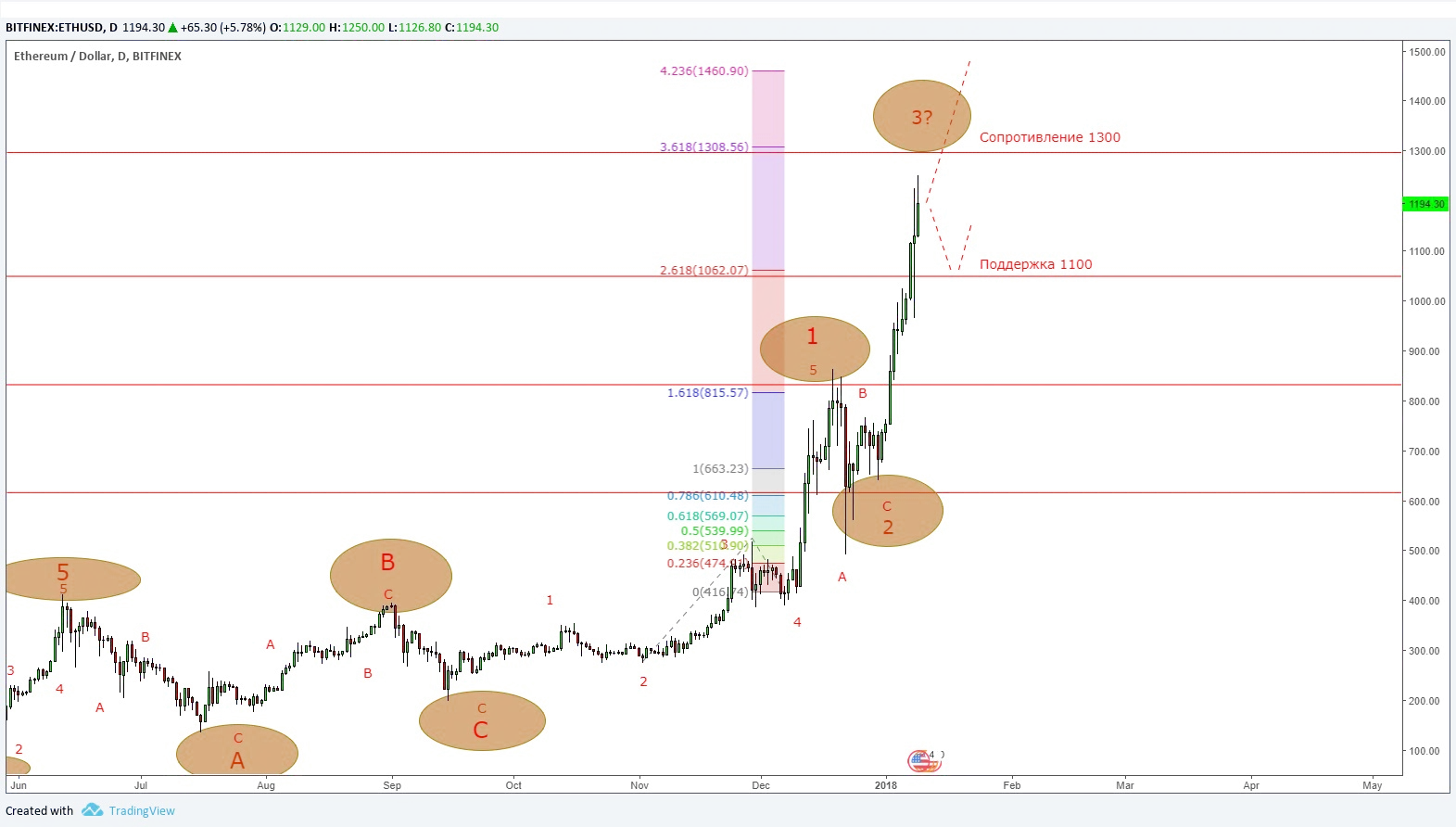This screenshot has width=1456, height=827.
Task: Click the 3.618 (1308.56) Fibonacci label
Action: tap(703, 146)
